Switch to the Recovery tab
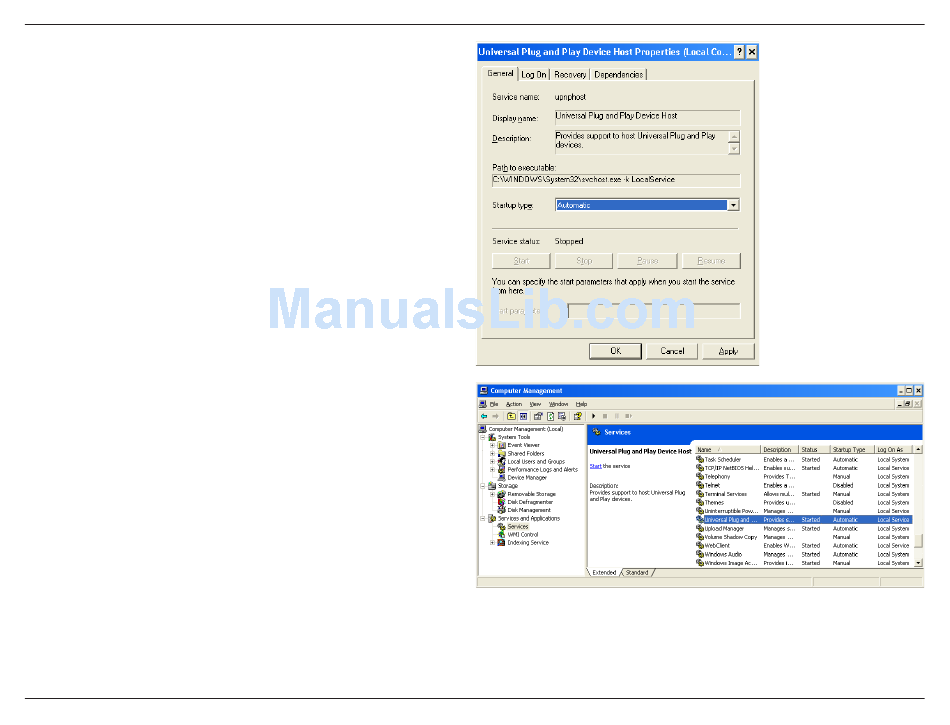 (570, 74)
